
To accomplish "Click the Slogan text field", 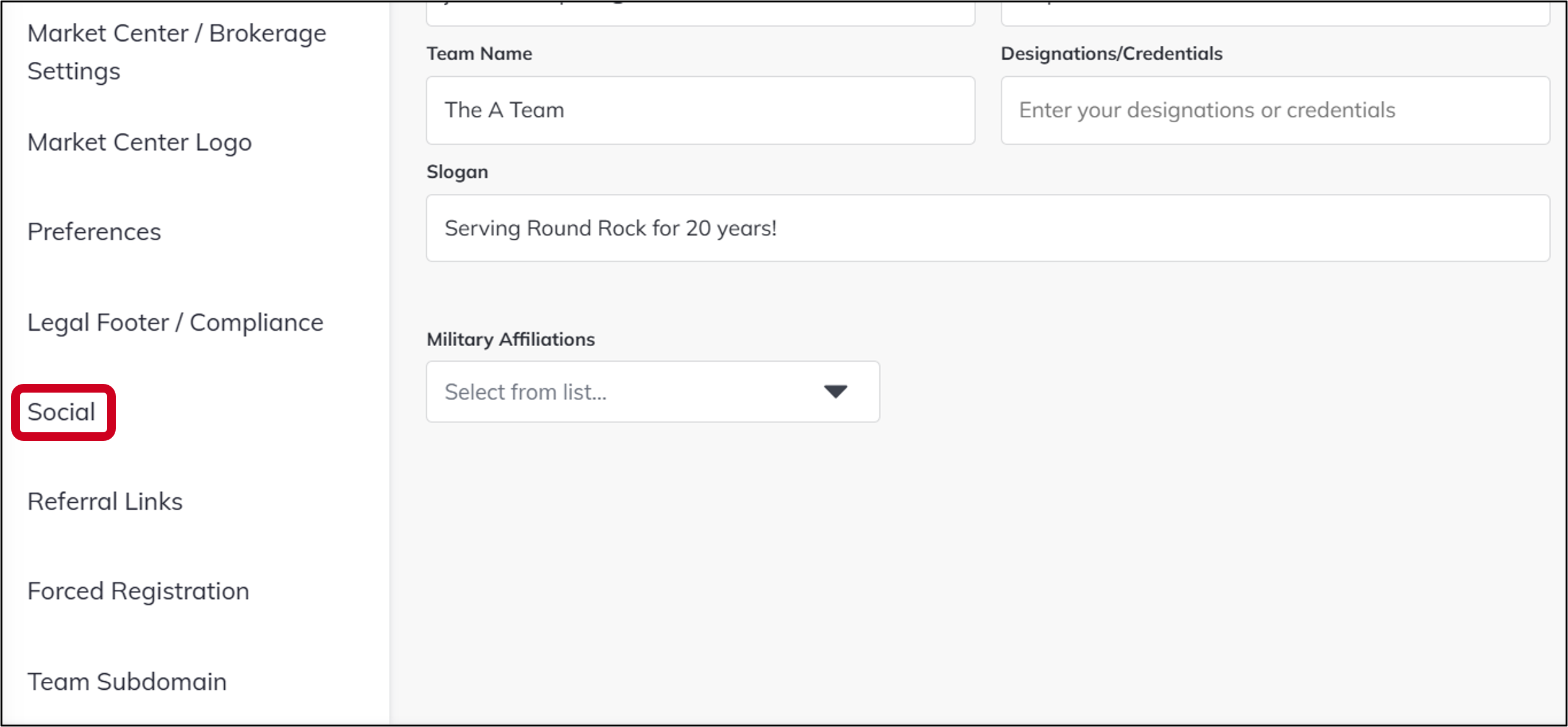I will click(988, 229).
